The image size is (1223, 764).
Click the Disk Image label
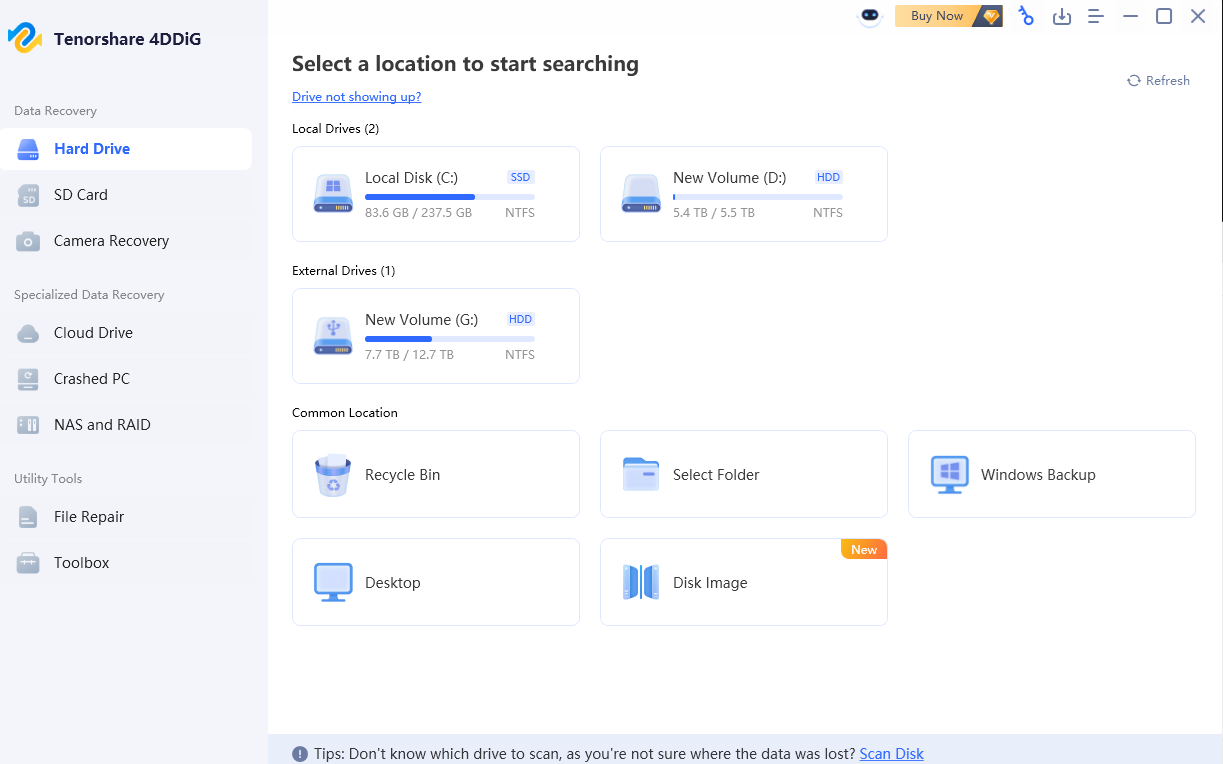(x=710, y=583)
